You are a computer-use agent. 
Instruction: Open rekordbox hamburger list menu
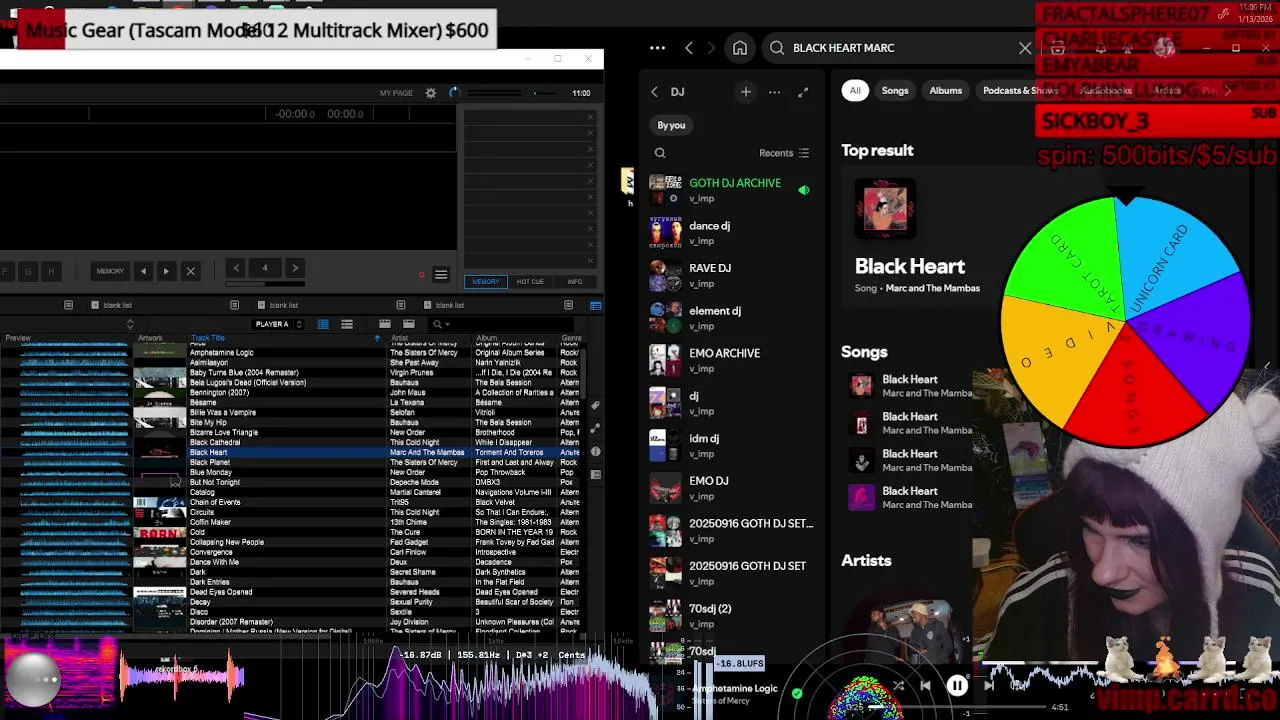[x=441, y=275]
